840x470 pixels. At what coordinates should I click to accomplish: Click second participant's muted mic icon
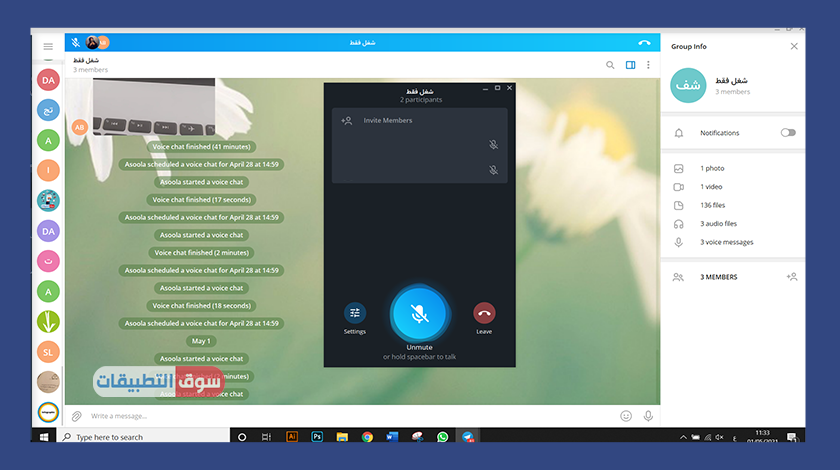pyautogui.click(x=493, y=170)
